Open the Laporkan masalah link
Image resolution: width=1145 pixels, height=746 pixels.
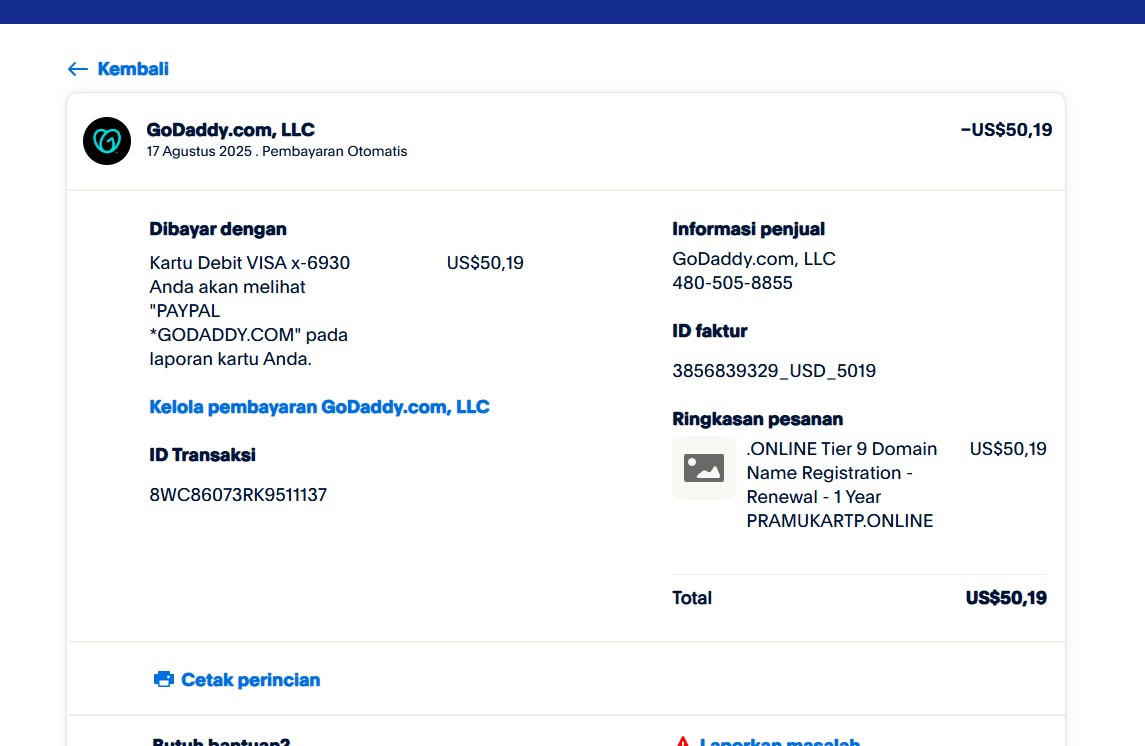[x=779, y=741]
